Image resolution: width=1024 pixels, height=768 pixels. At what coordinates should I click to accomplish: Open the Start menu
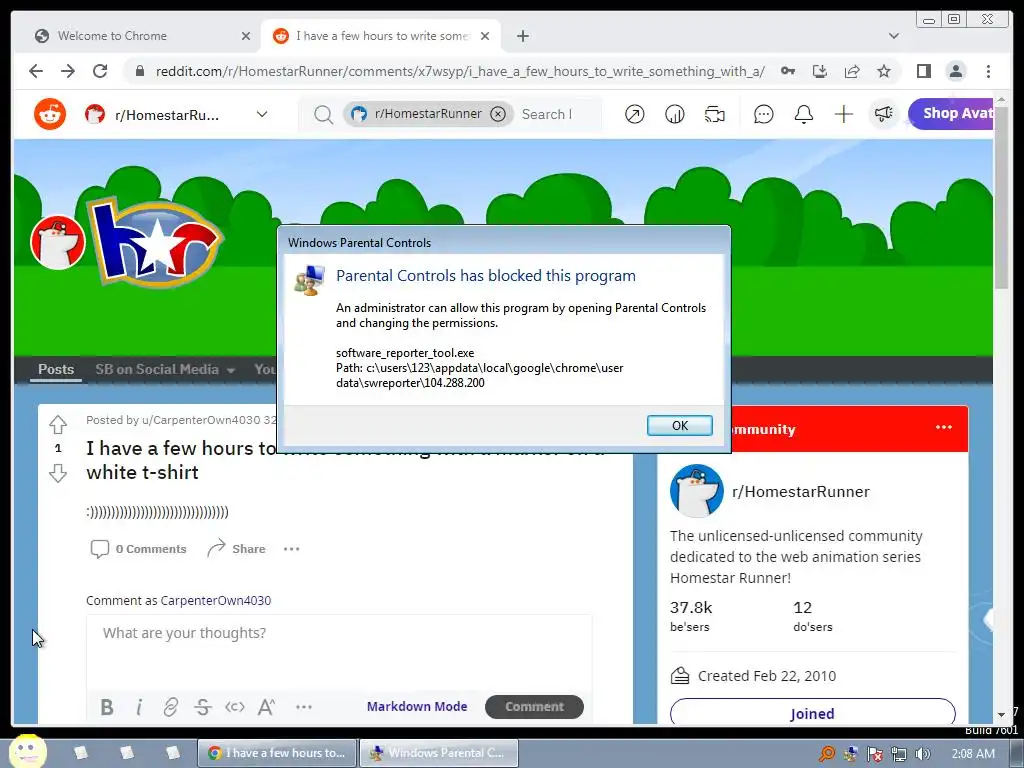click(x=27, y=752)
